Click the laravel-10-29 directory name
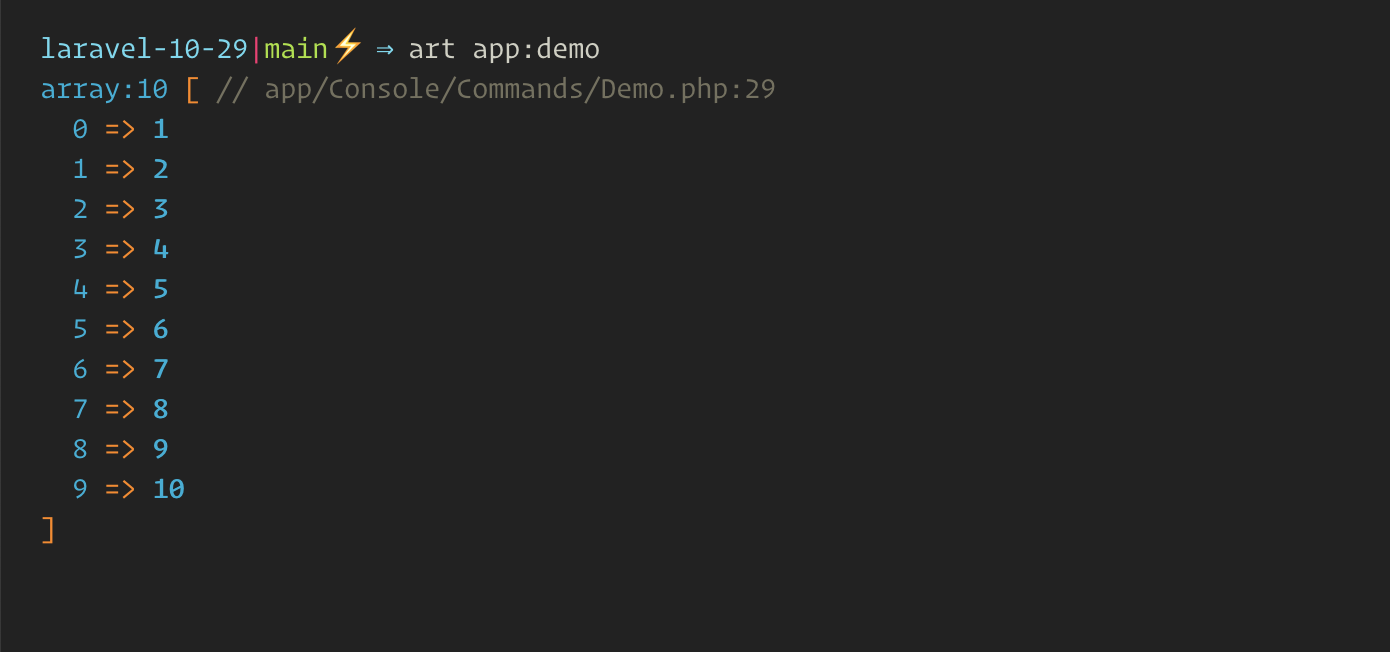 tap(144, 48)
